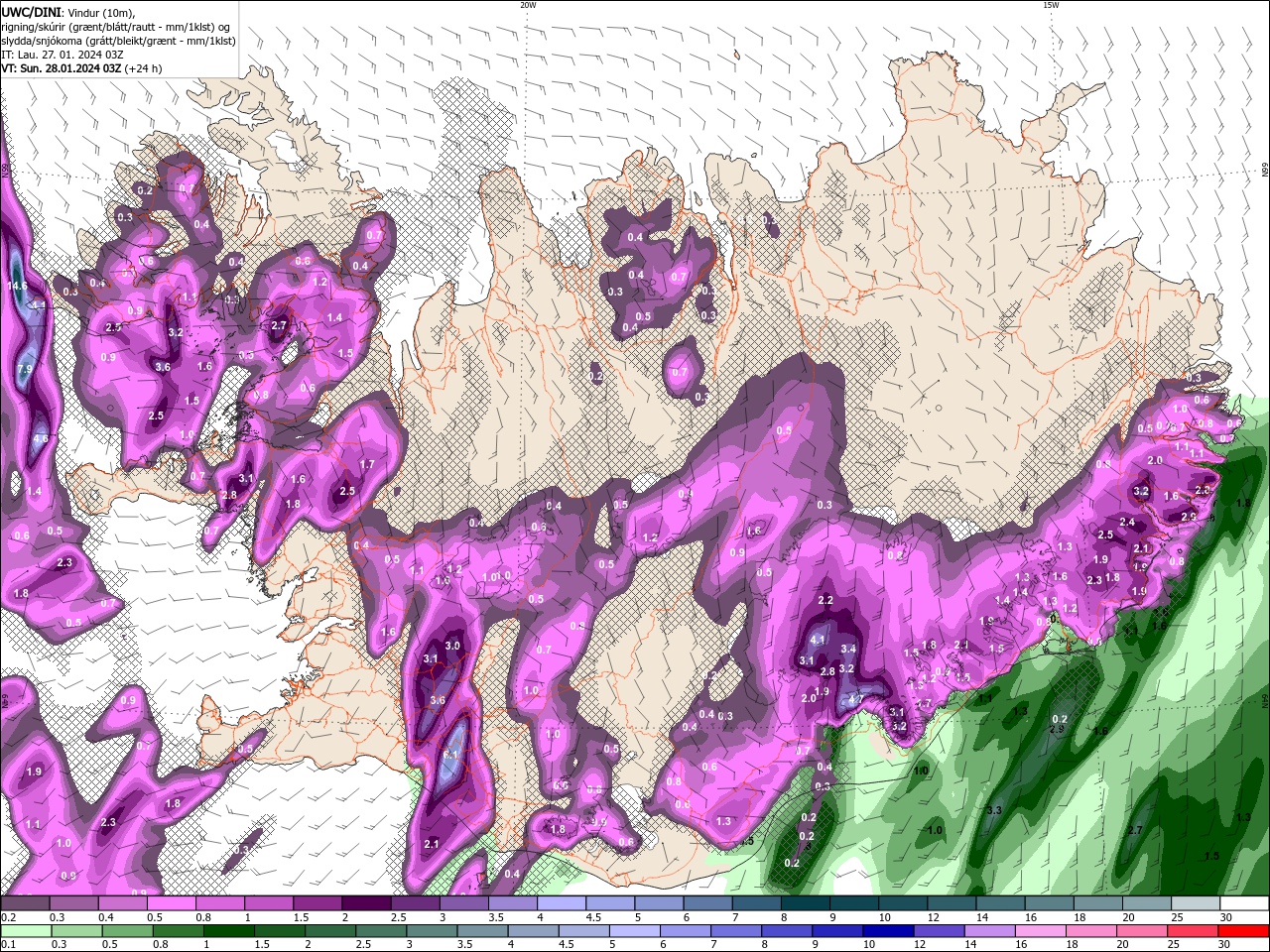
Task: Click the 6.1 precipitation value on the map
Action: (x=449, y=755)
